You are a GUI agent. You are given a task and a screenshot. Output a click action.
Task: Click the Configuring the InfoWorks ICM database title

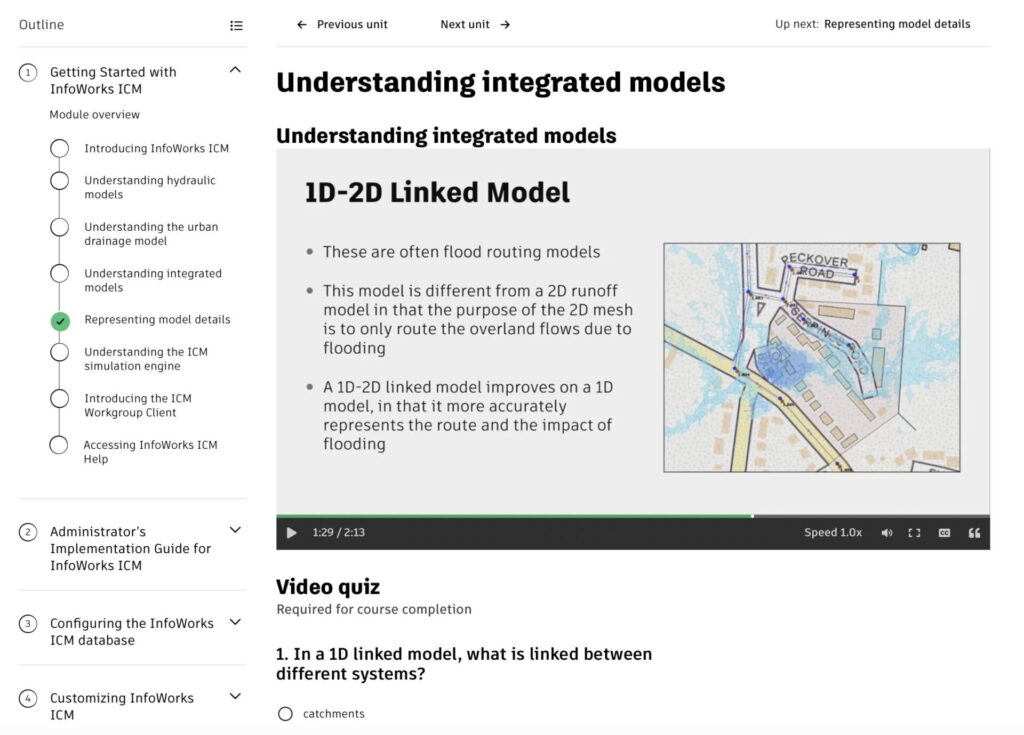click(131, 632)
